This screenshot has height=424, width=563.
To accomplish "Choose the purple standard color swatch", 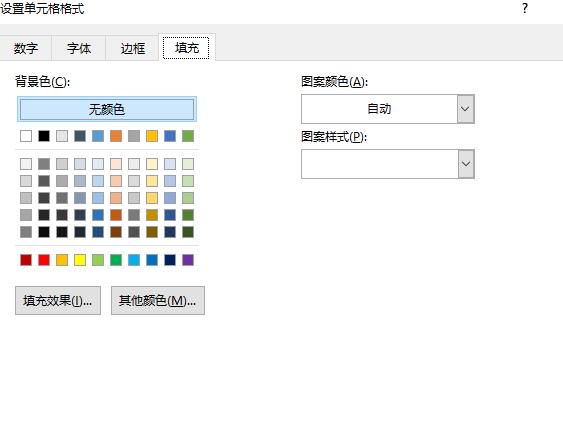I will (188, 260).
